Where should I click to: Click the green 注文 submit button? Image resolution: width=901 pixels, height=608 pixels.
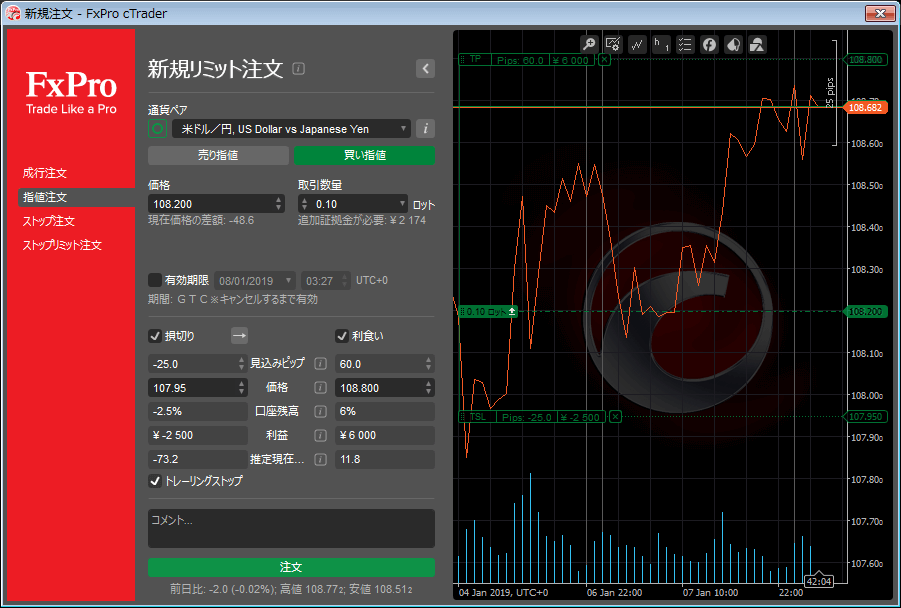click(291, 567)
